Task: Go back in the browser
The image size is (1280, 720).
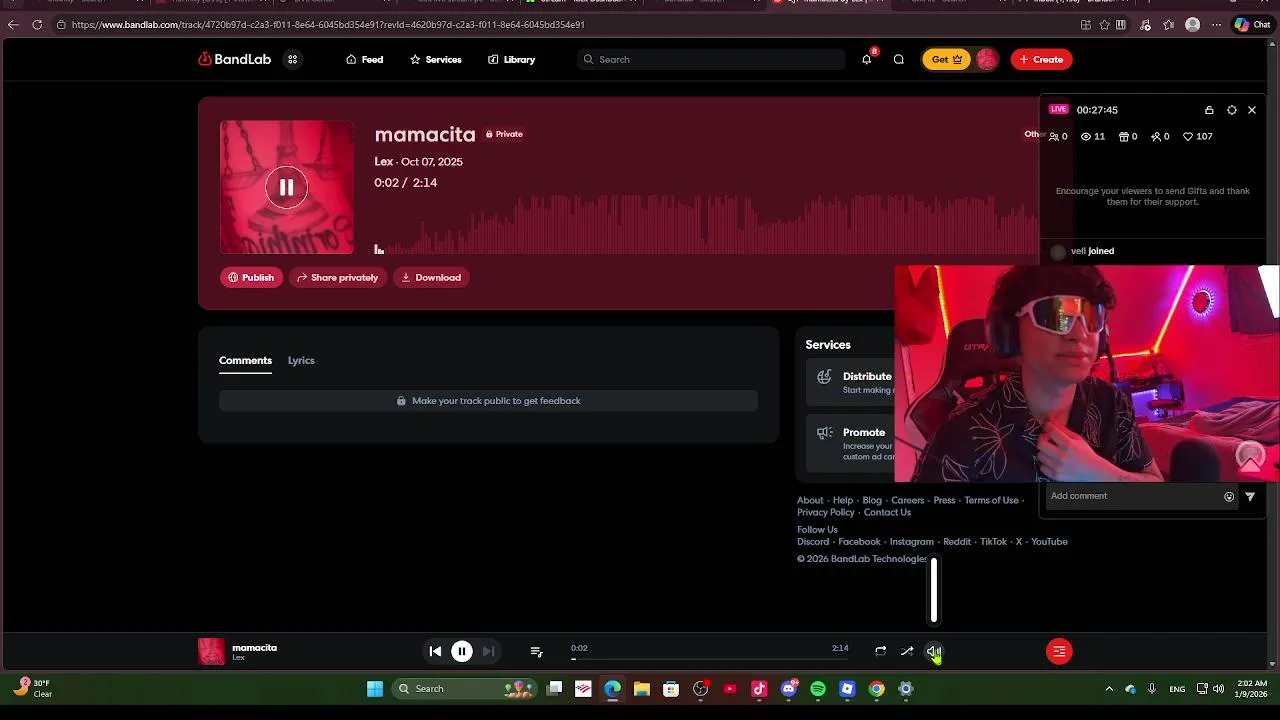Action: point(13,24)
